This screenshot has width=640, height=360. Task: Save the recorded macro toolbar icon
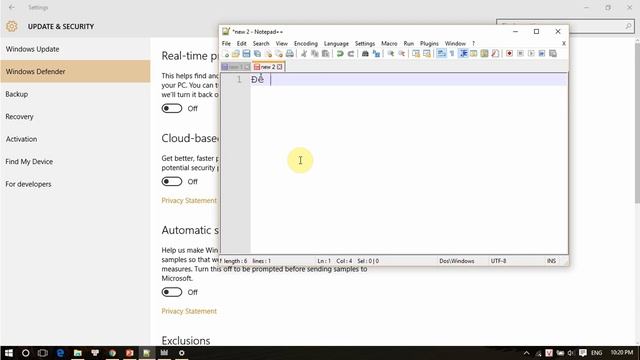(x=553, y=53)
